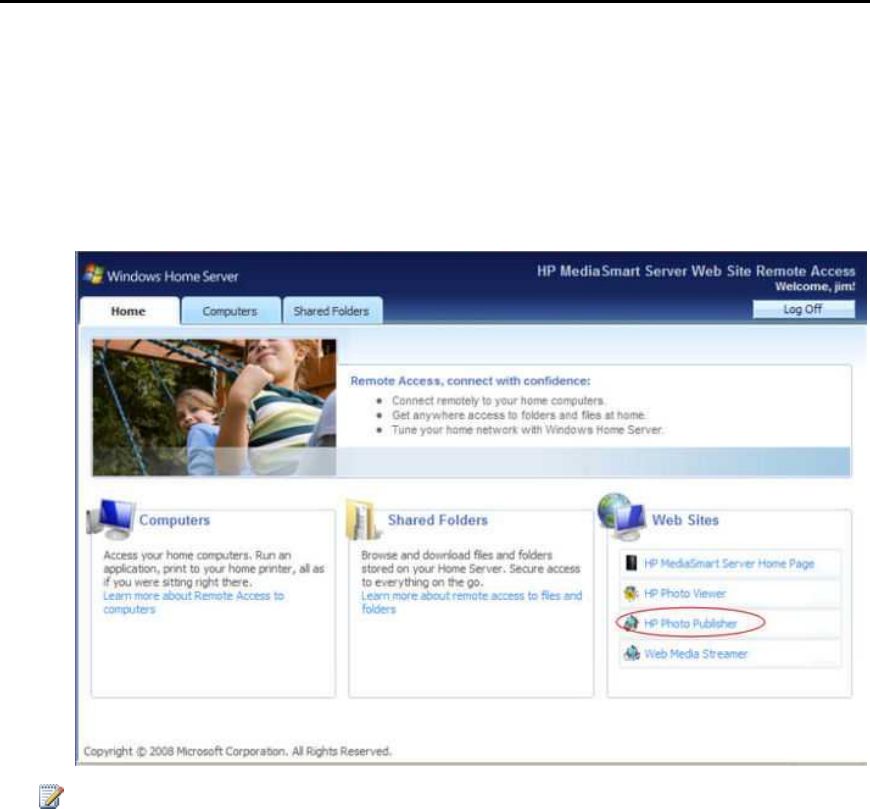Open the Web Media Streamer link
Image resolution: width=870 pixels, height=809 pixels.
[696, 654]
